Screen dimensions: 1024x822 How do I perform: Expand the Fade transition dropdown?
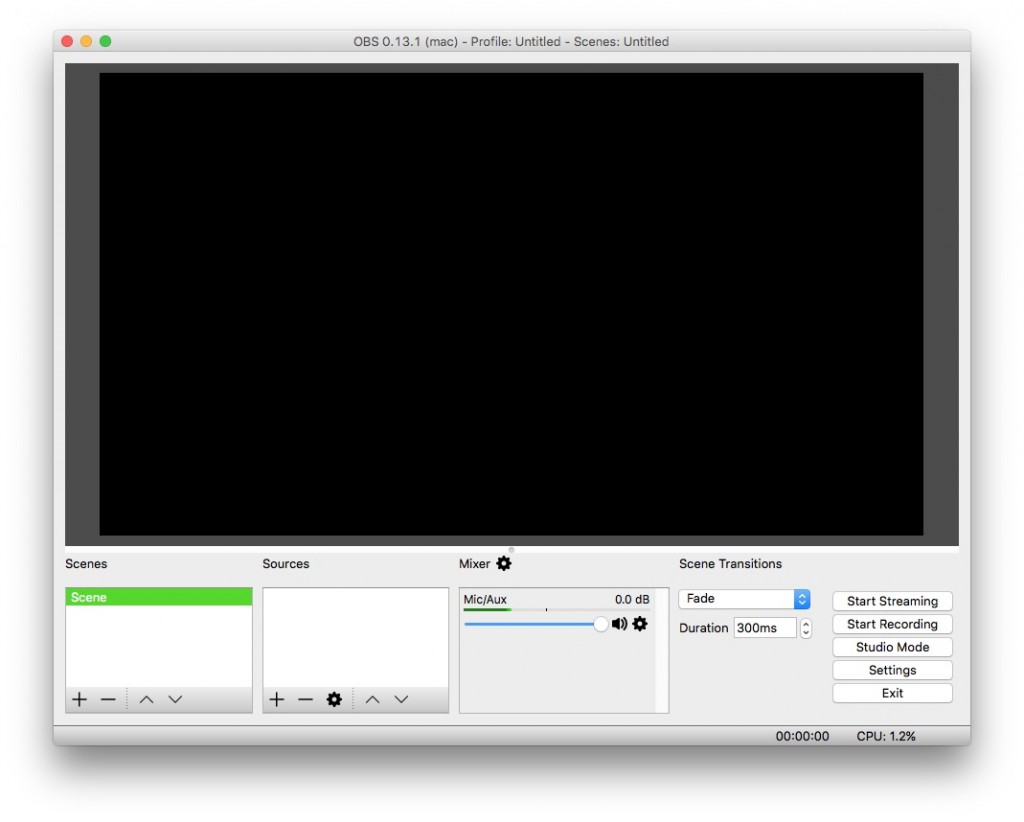(801, 599)
